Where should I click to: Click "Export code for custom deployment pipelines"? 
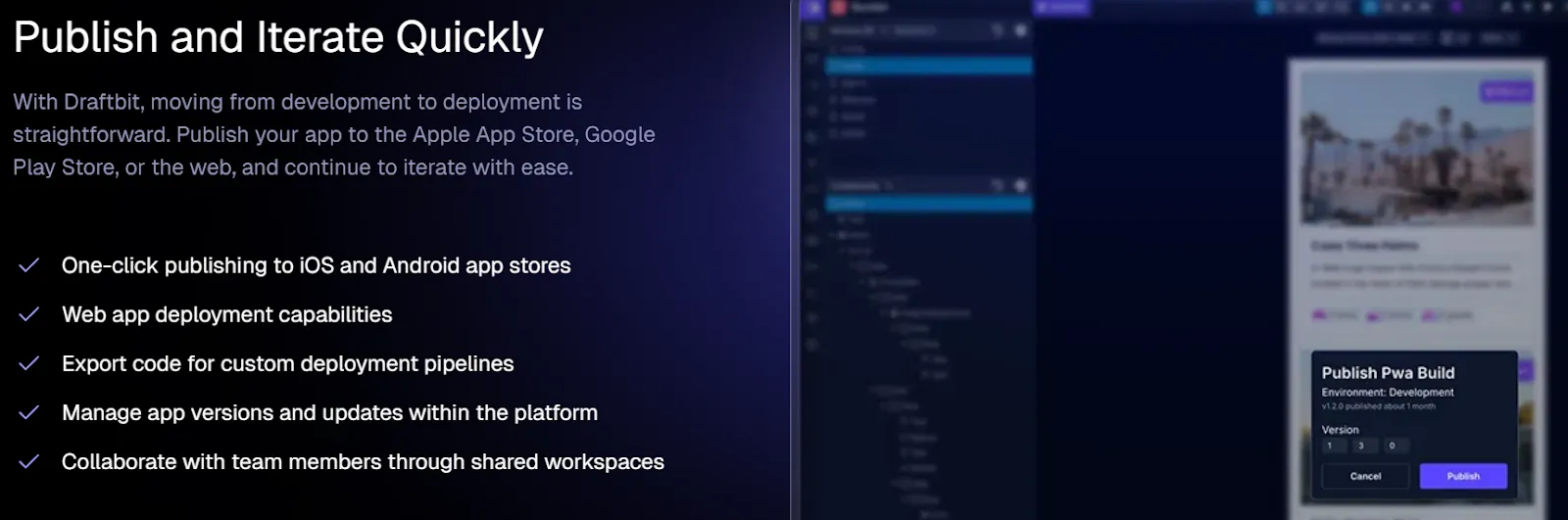point(287,363)
